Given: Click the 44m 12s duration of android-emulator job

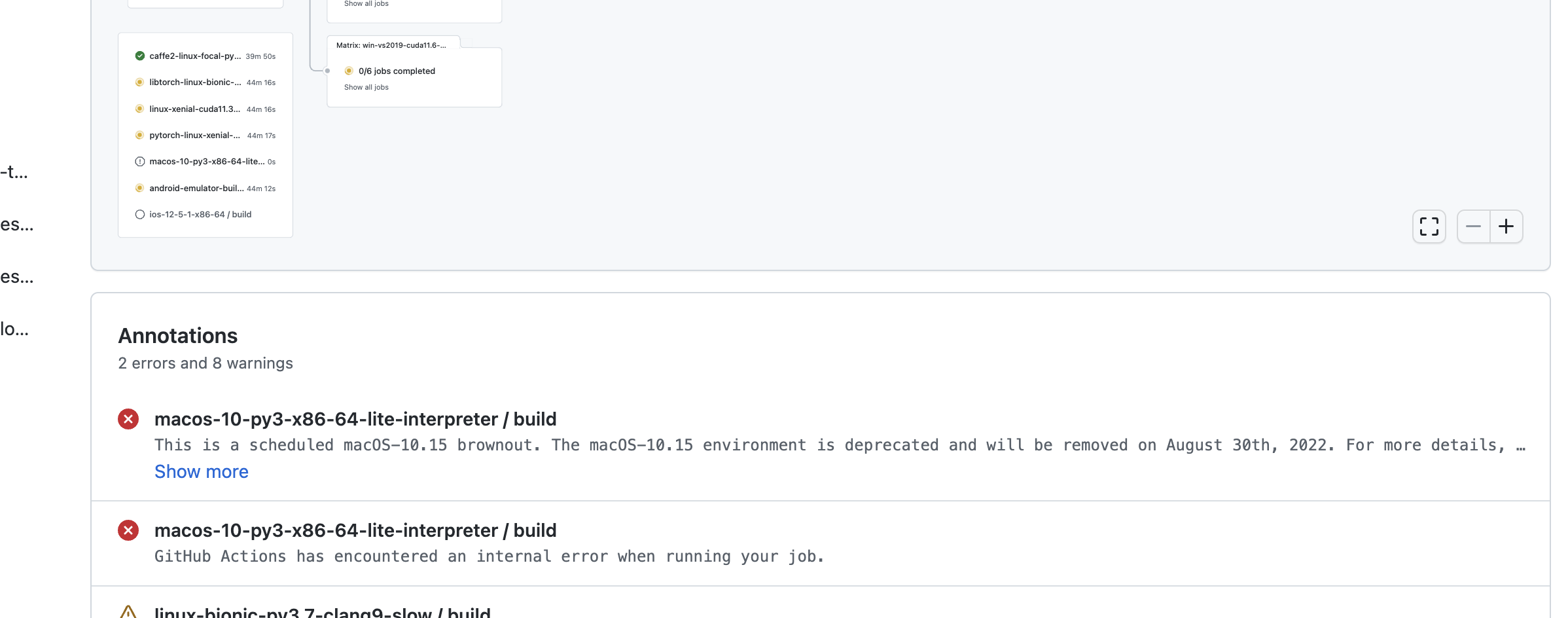Looking at the screenshot, I should [x=261, y=189].
